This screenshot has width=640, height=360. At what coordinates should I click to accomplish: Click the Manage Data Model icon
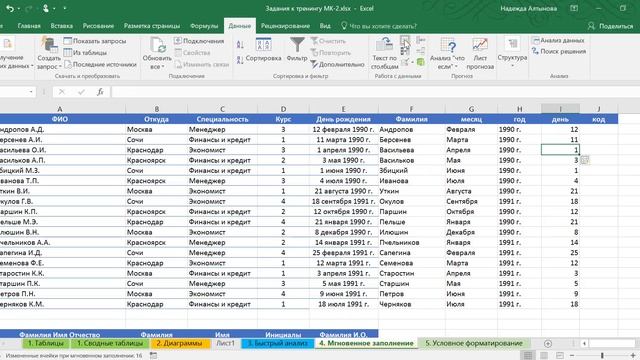point(420,62)
